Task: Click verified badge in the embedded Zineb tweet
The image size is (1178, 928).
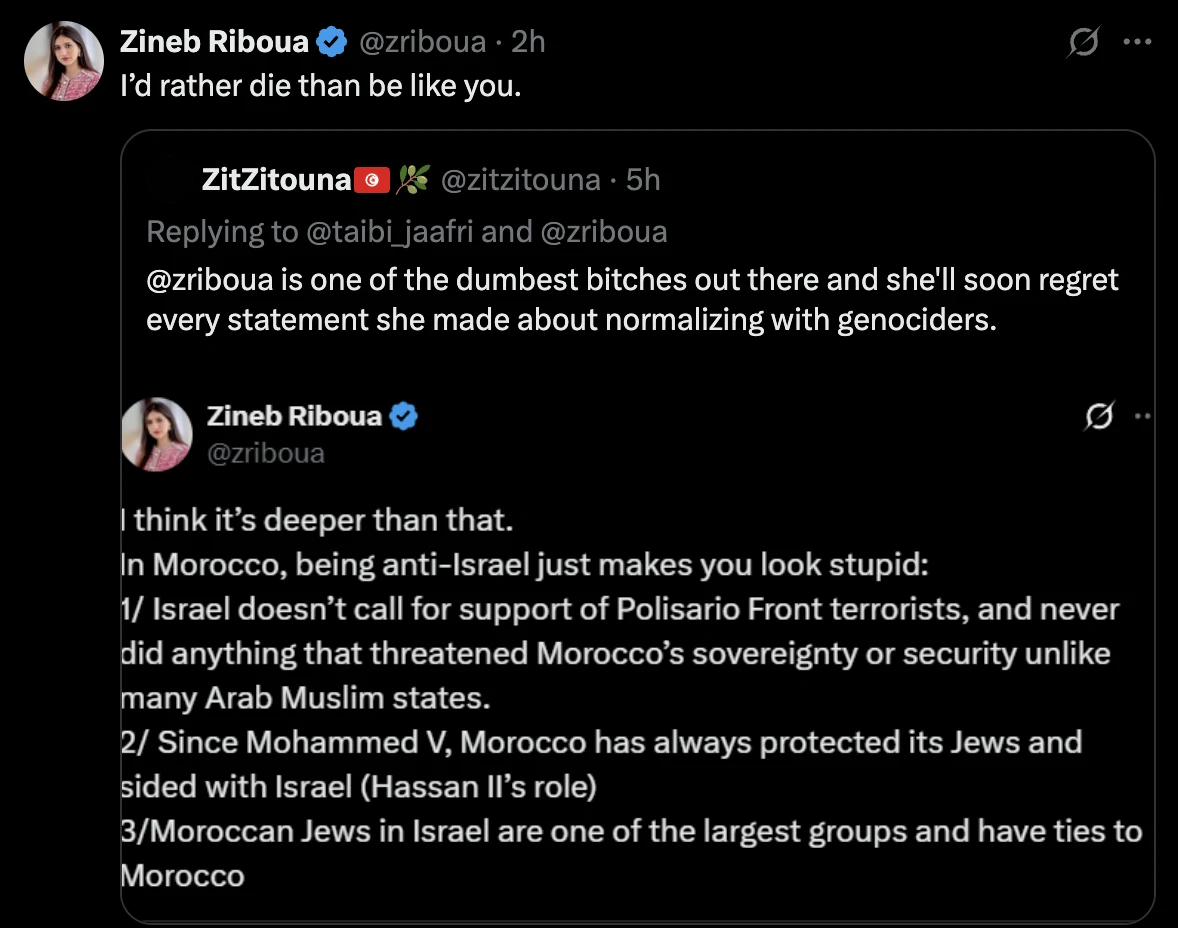Action: pos(403,415)
